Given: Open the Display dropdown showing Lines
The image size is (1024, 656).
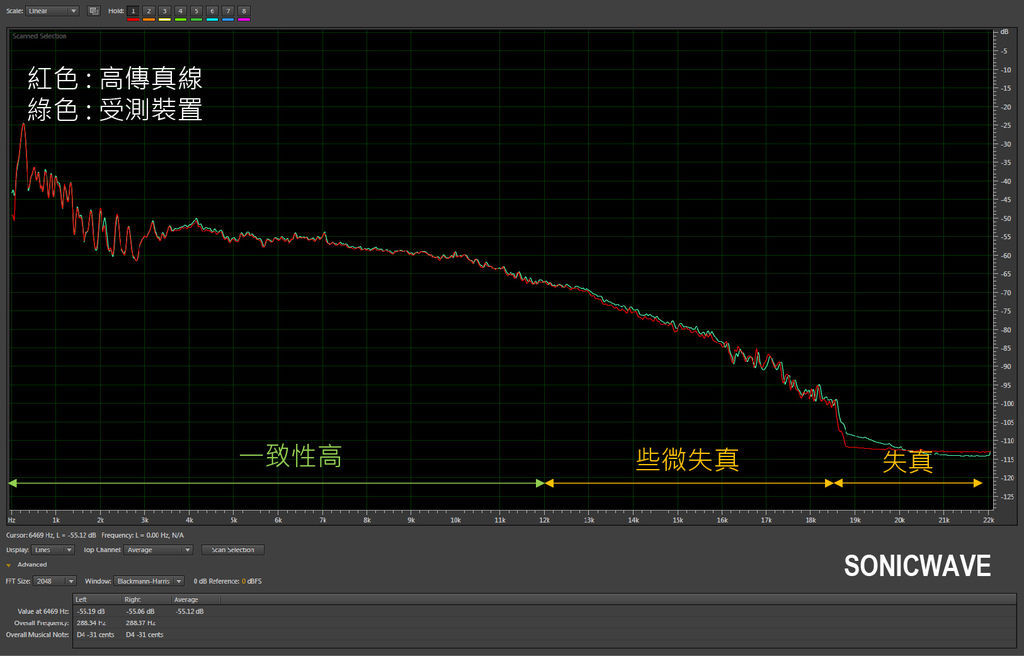Looking at the screenshot, I should [x=53, y=550].
